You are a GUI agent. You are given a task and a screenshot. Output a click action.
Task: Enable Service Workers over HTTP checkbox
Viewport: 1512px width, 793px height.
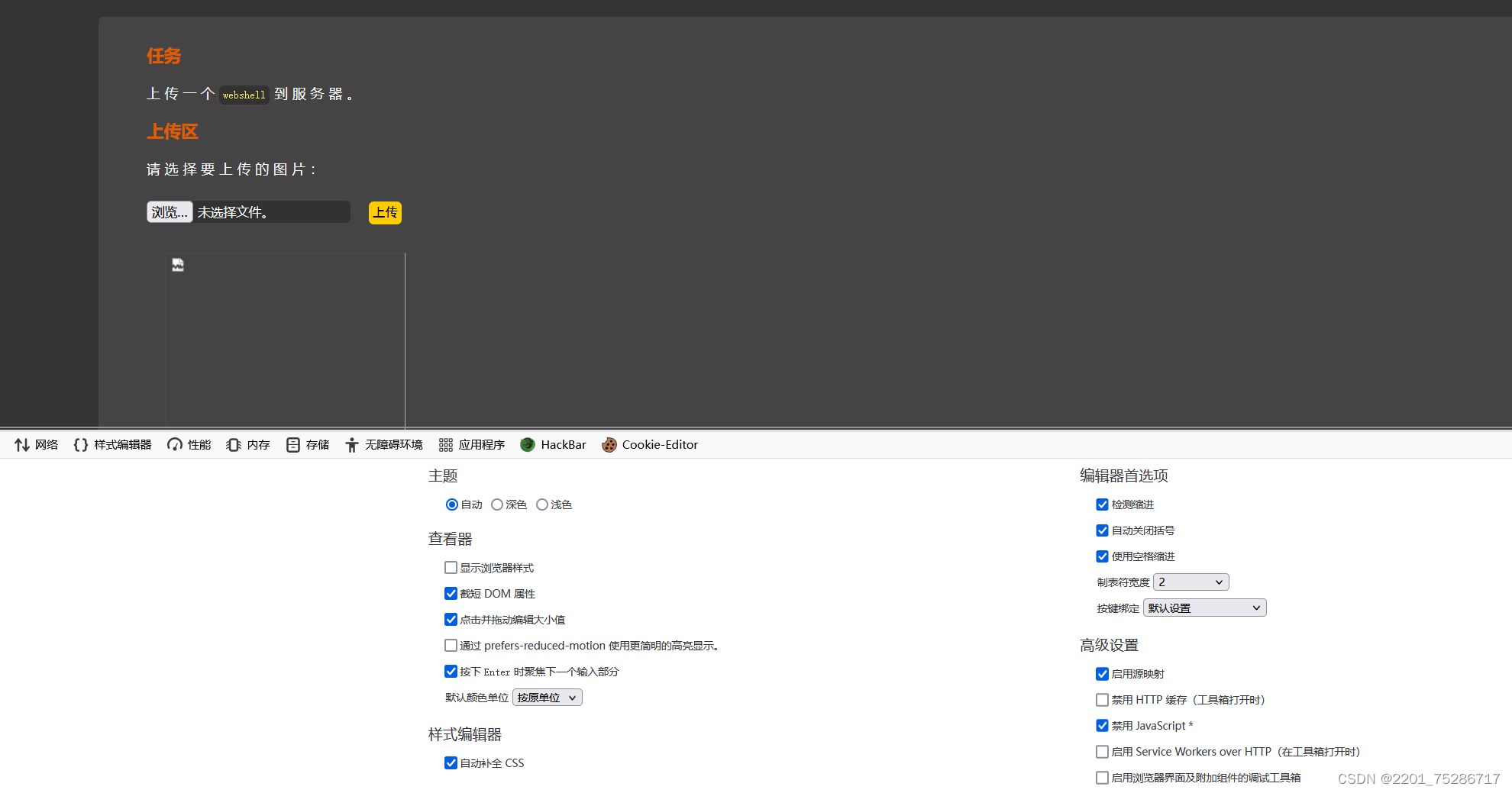point(1102,752)
